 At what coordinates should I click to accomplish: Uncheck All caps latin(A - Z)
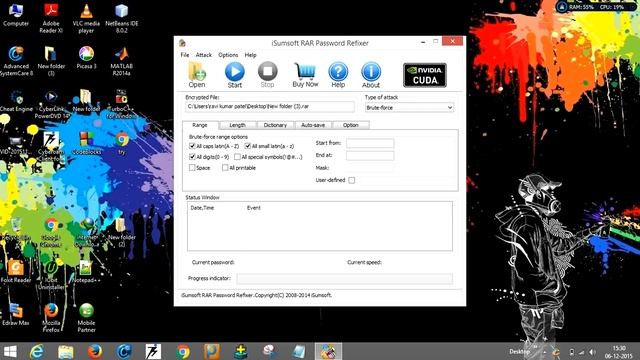point(192,146)
